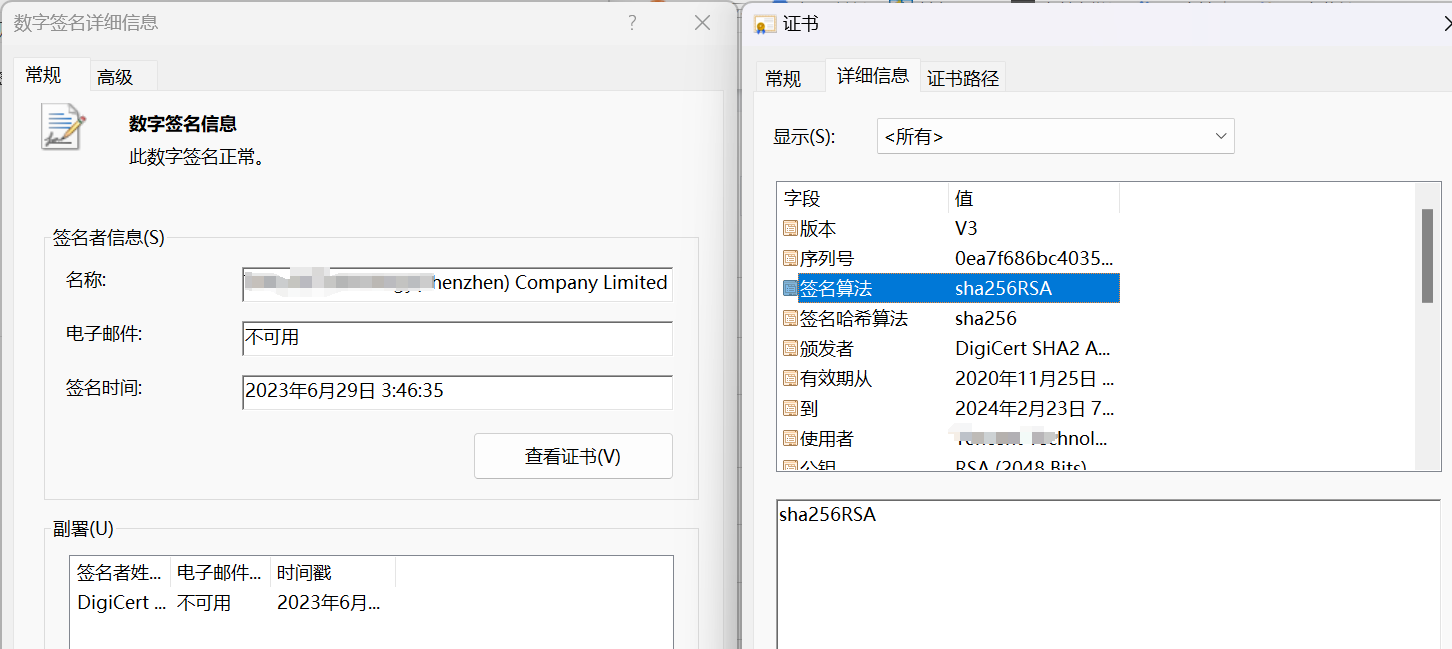Click the DigiCert SHA2 A... value
The image size is (1452, 649).
point(1033,349)
